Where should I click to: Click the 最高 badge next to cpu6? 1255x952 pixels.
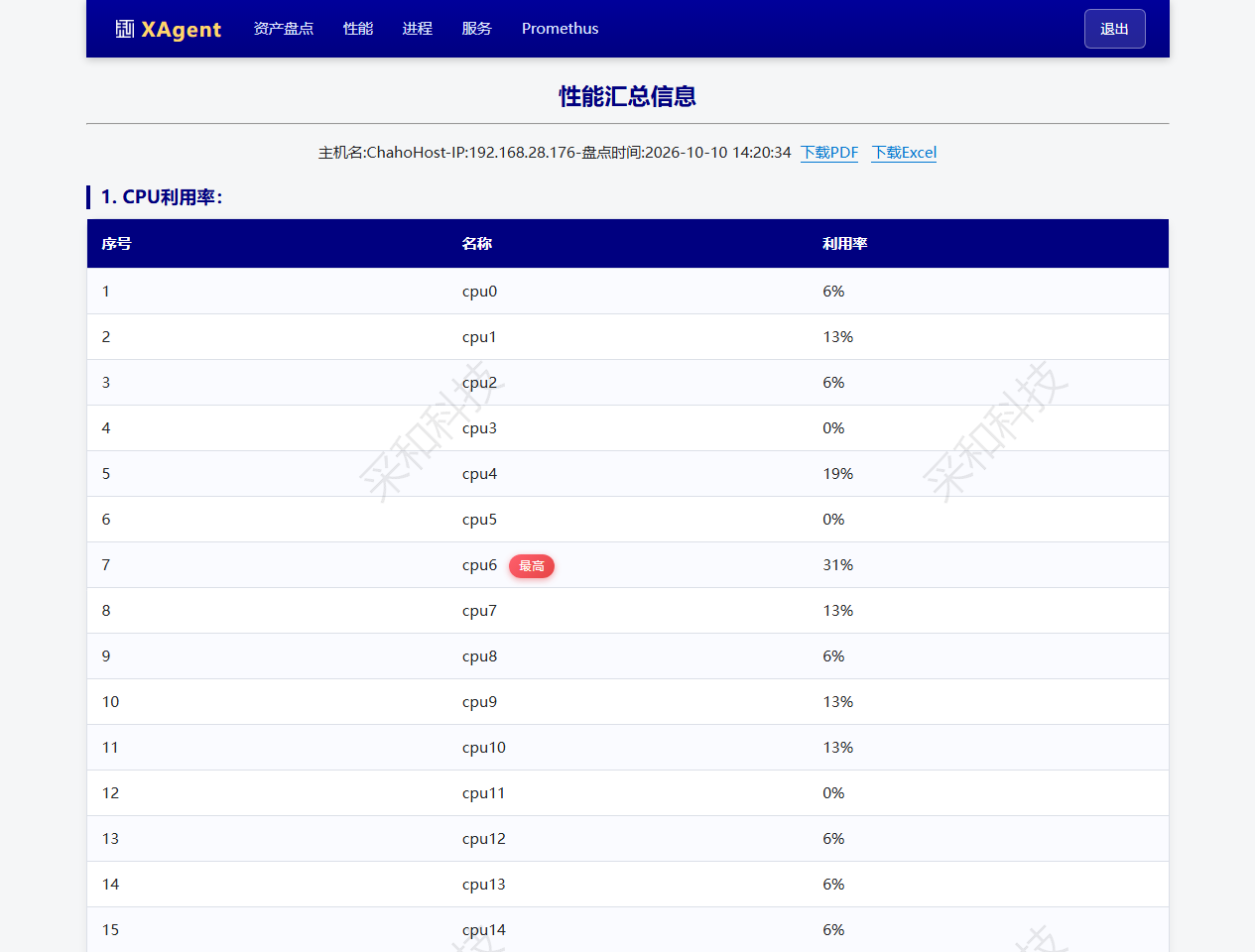pos(532,566)
